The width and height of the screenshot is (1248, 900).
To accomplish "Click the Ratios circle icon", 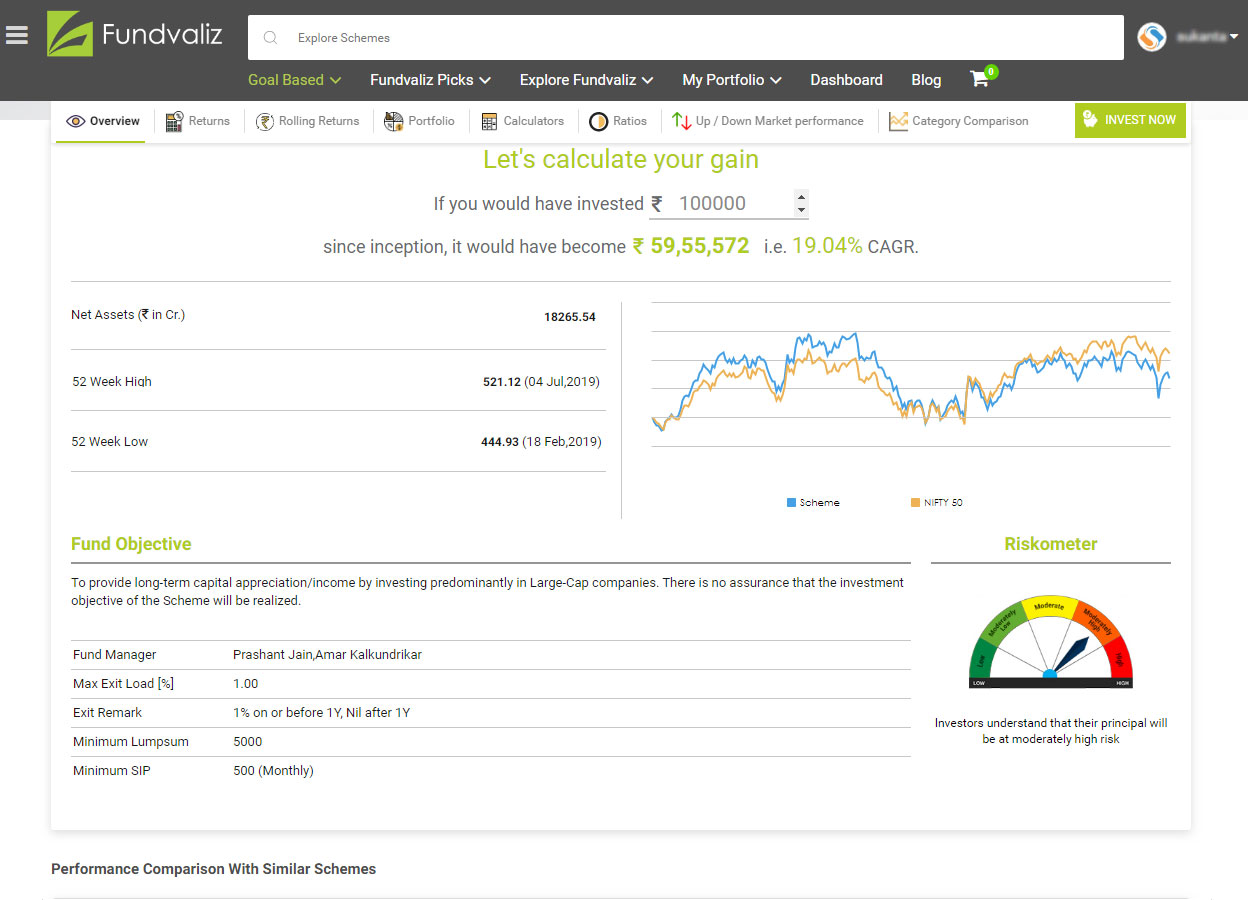I will [x=598, y=121].
